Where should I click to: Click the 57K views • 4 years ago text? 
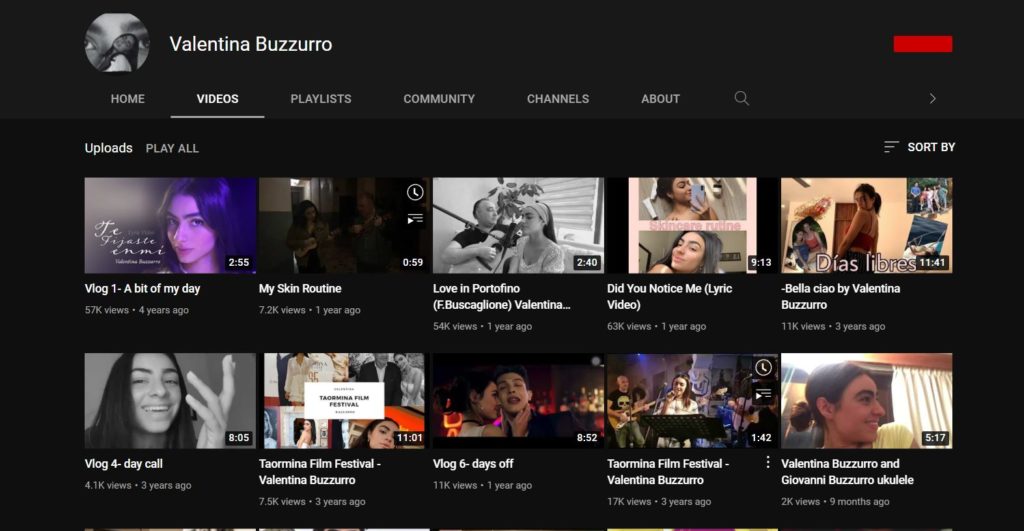(136, 310)
